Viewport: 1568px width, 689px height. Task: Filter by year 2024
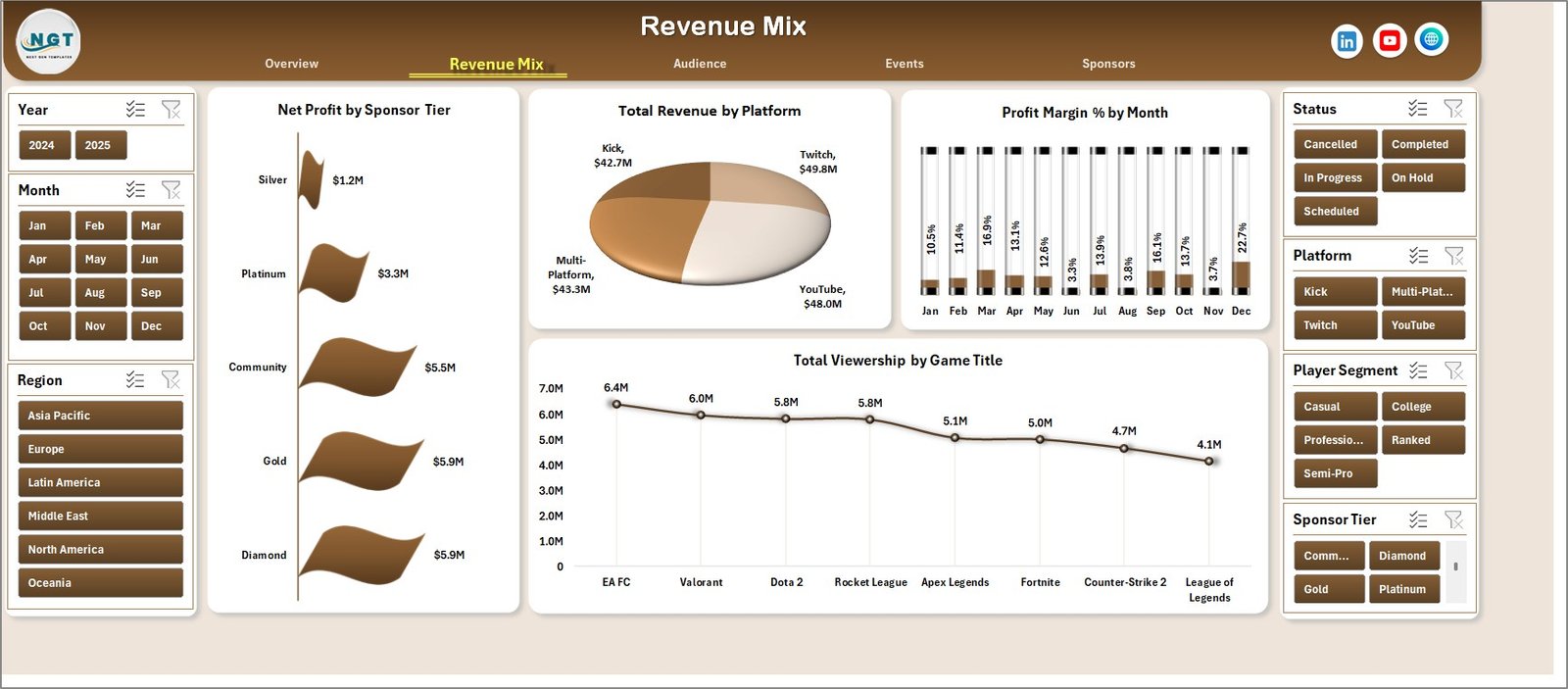(x=44, y=145)
